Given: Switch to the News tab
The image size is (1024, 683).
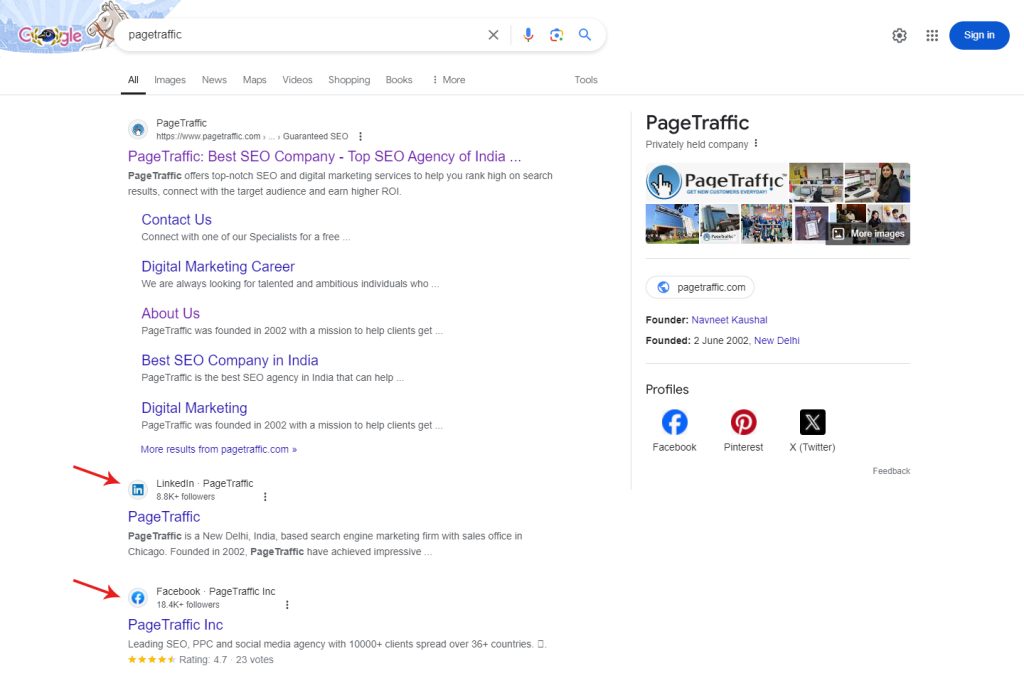Looking at the screenshot, I should click(x=214, y=80).
